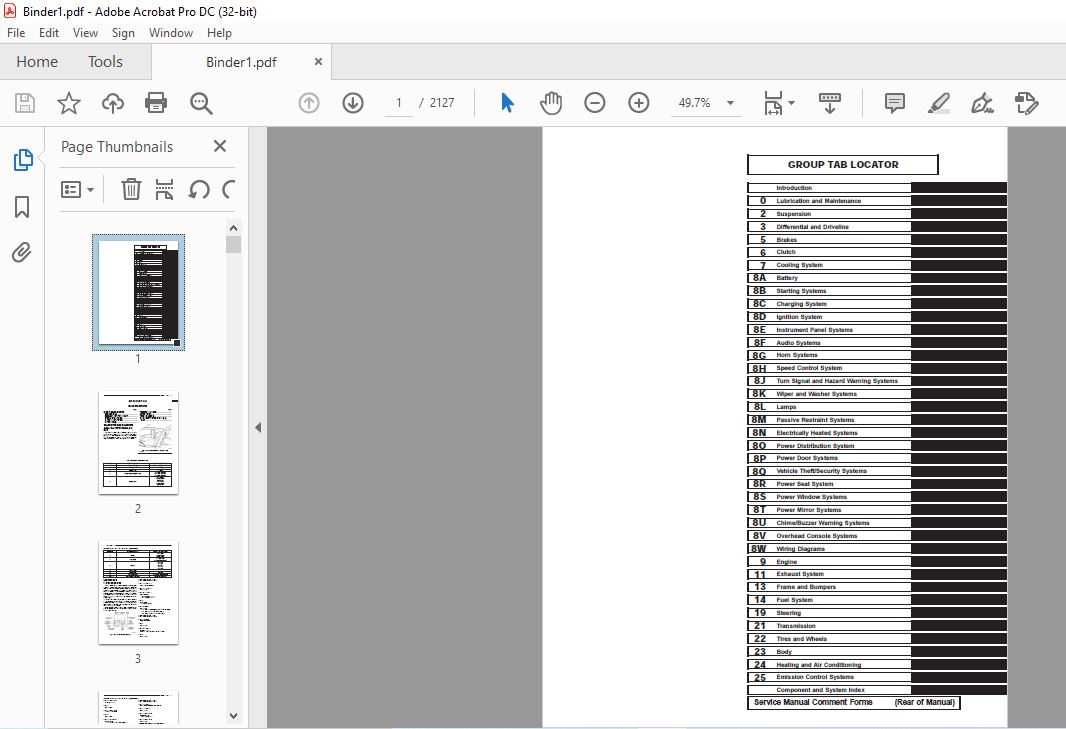1066x729 pixels.
Task: Open thumbnail options dropdown menu
Action: coord(77,189)
